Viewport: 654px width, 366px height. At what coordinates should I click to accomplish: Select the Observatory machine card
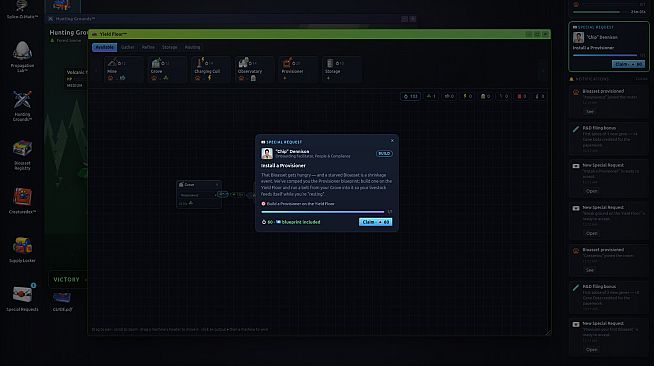pos(255,69)
